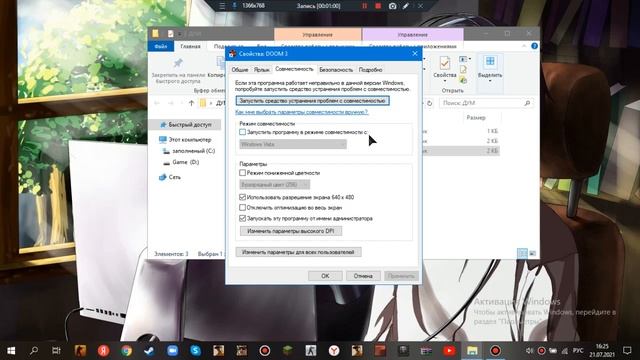This screenshot has width=640, height=360.
Task: Open the volume control in system tray
Action: (x=529, y=351)
